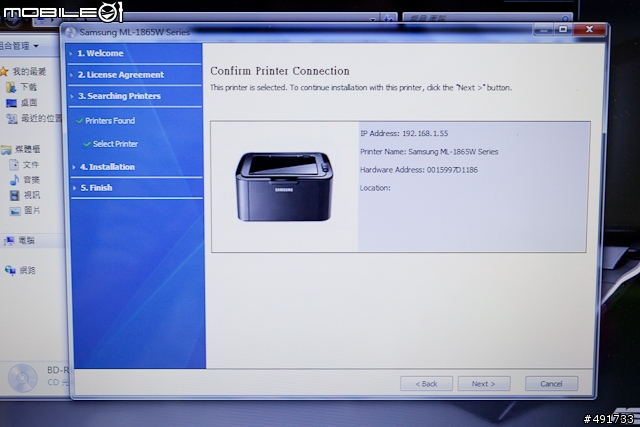Open 文件 library in Explorer sidebar
The image size is (640, 427).
[x=31, y=165]
